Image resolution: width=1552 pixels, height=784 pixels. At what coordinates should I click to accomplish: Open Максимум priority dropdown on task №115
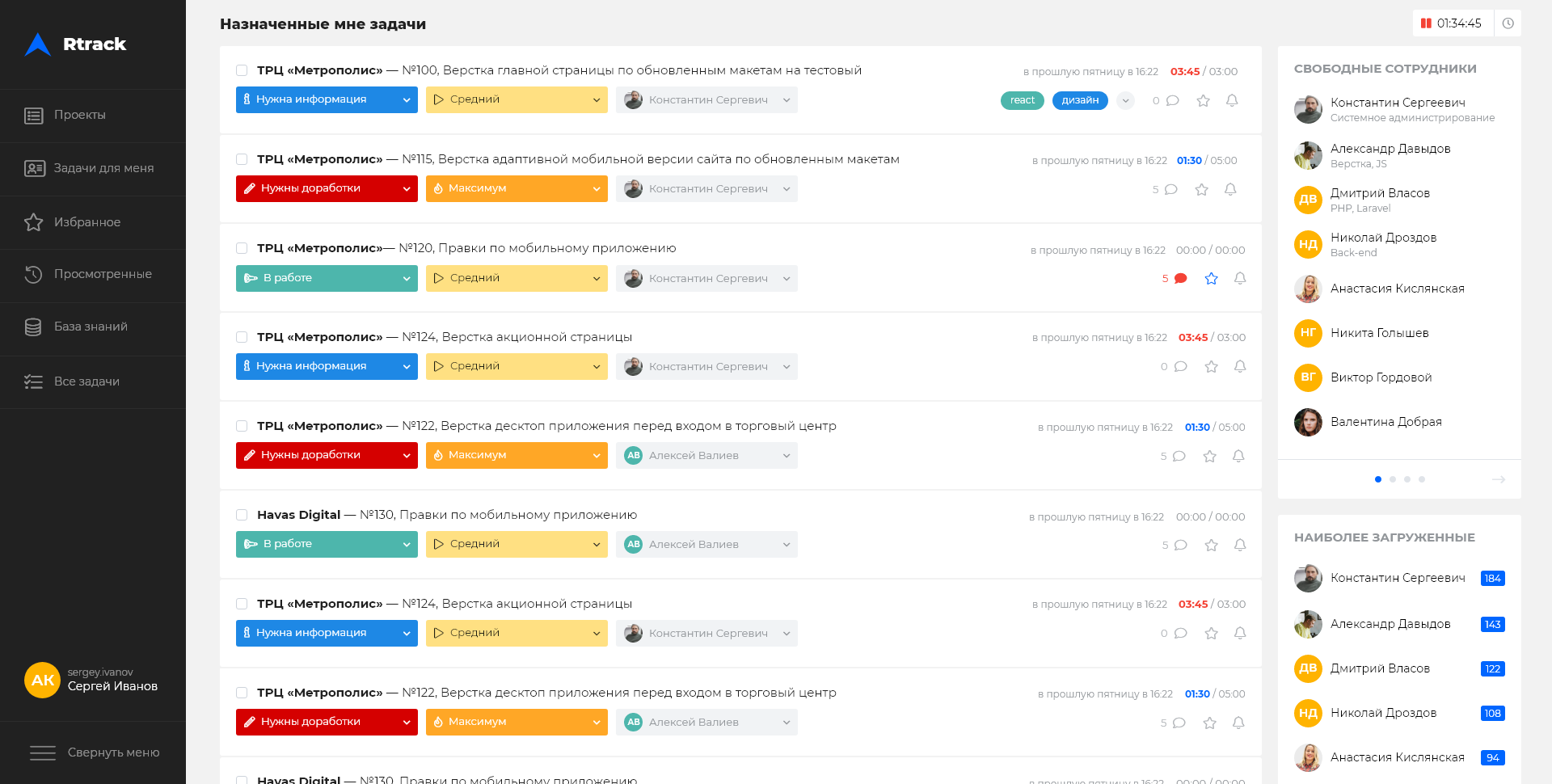(x=517, y=188)
